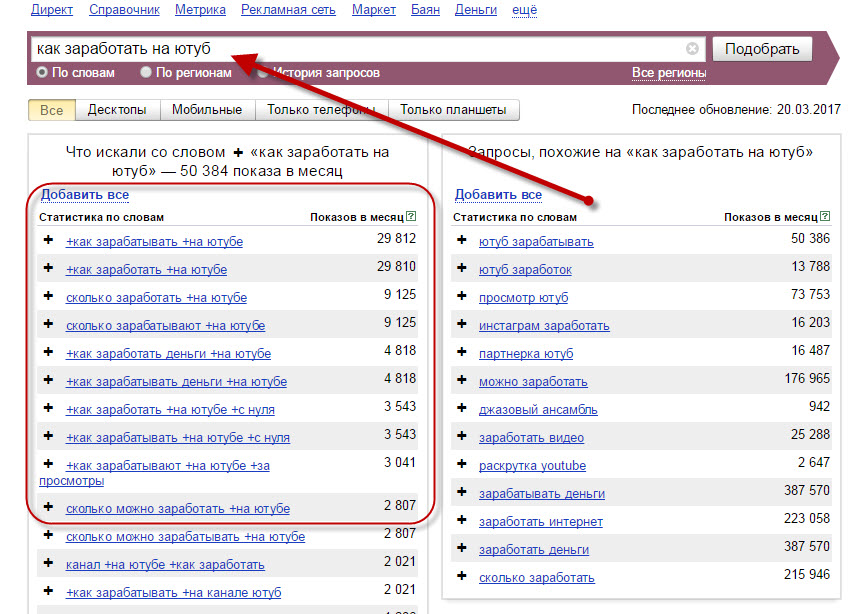The width and height of the screenshot is (856, 614).
Task: Plus icon for '+как зарабатывать +на канале ютуб'
Action: pos(49,591)
